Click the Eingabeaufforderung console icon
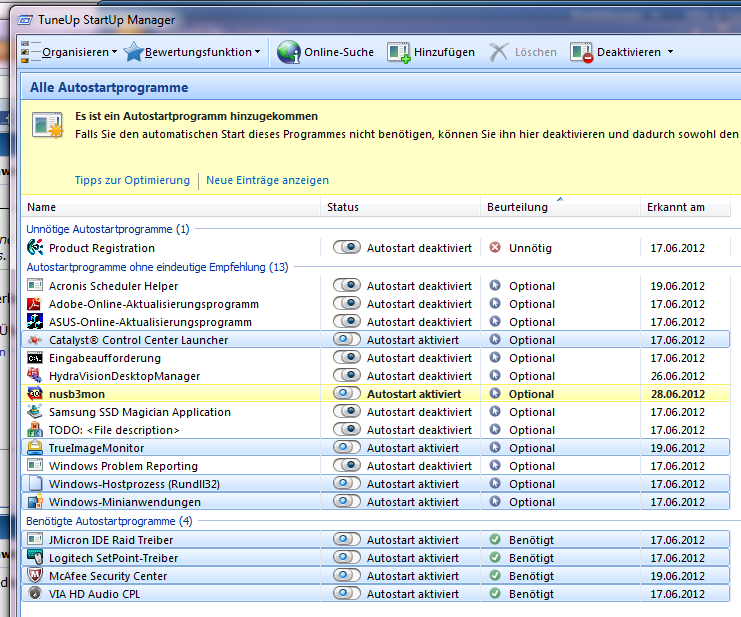This screenshot has width=741, height=617. (x=35, y=358)
